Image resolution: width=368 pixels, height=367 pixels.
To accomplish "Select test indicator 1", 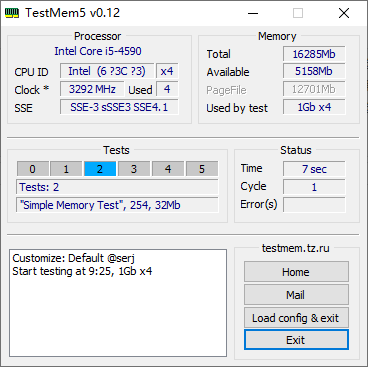I will (x=66, y=169).
